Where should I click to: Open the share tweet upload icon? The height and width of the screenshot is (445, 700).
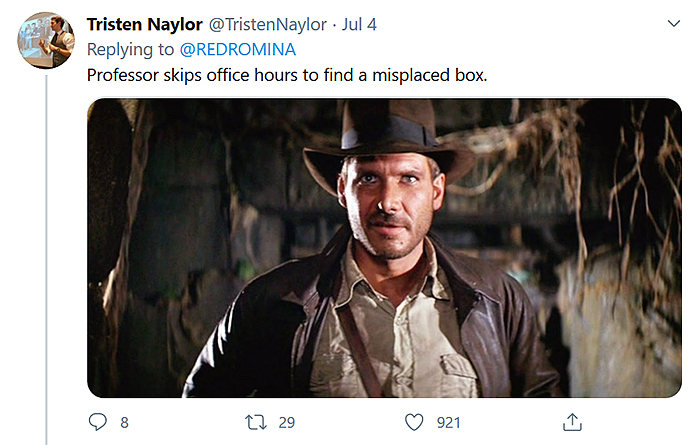(572, 421)
